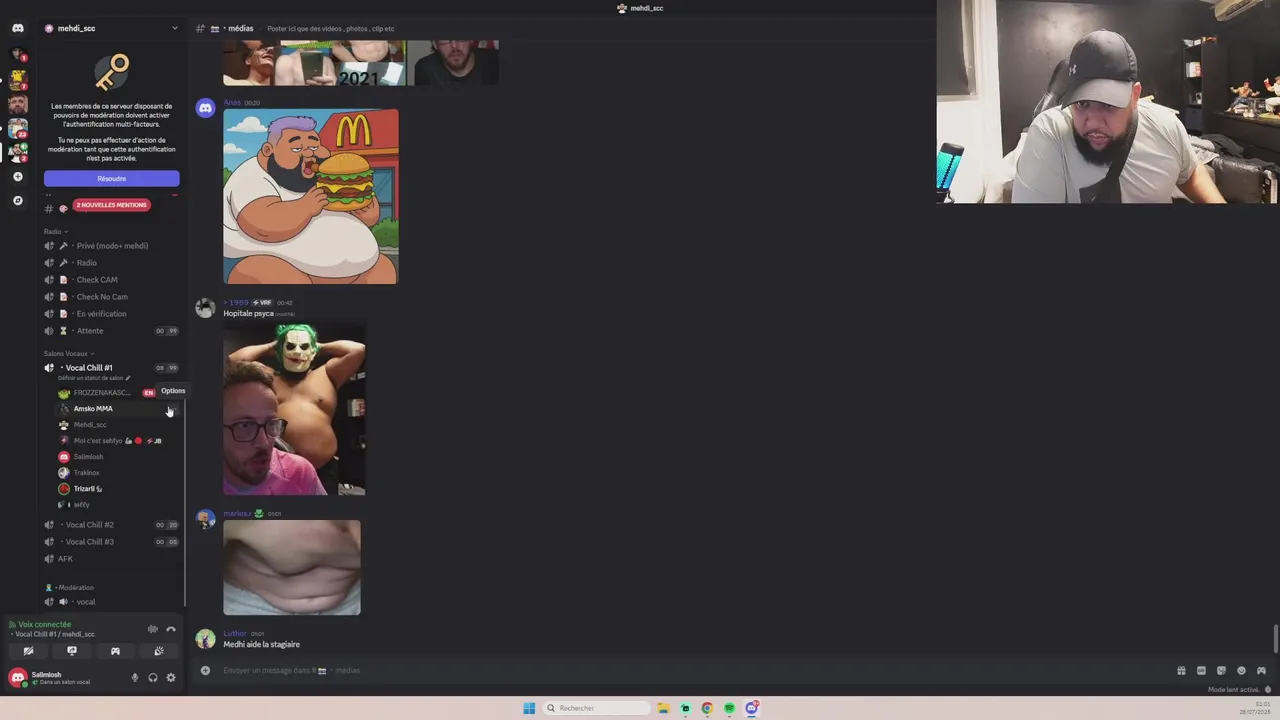Open Google Chrome from taskbar
The height and width of the screenshot is (720, 1280).
click(707, 708)
